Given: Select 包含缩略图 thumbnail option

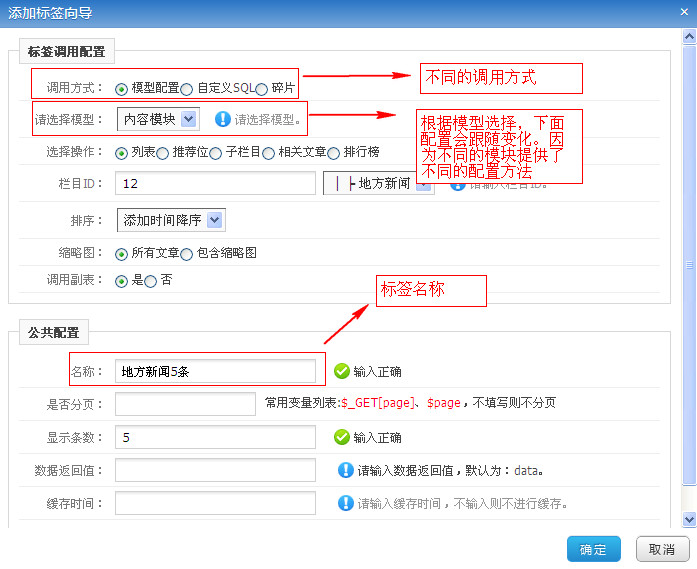Looking at the screenshot, I should 187,254.
